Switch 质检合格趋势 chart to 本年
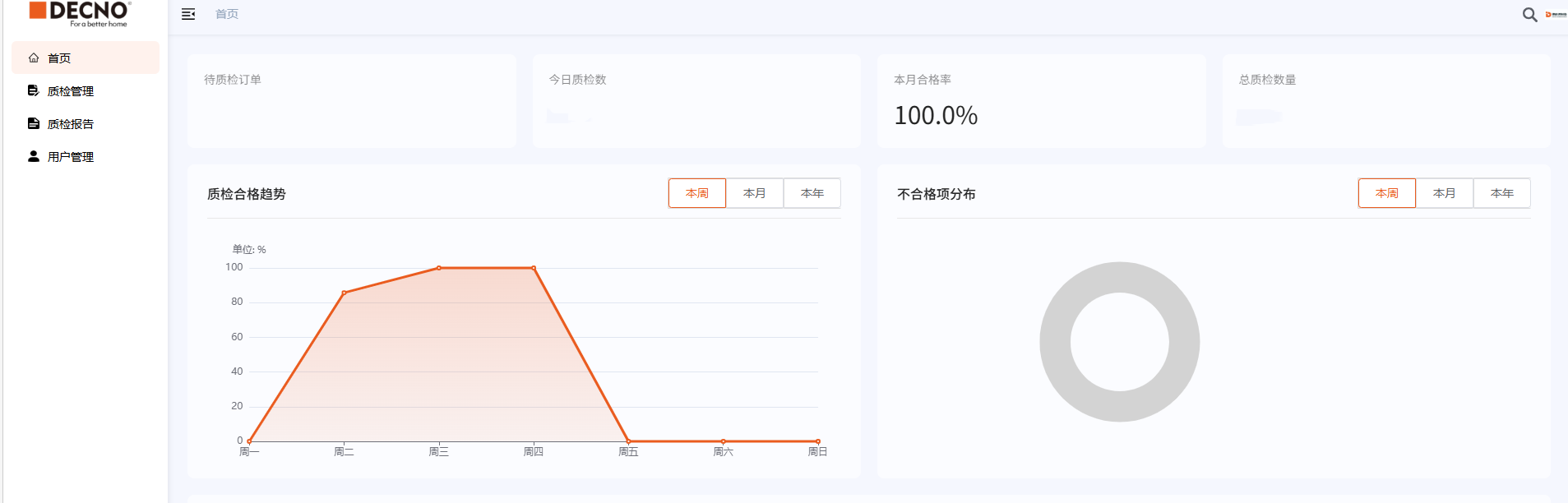1568x503 pixels. (x=812, y=193)
